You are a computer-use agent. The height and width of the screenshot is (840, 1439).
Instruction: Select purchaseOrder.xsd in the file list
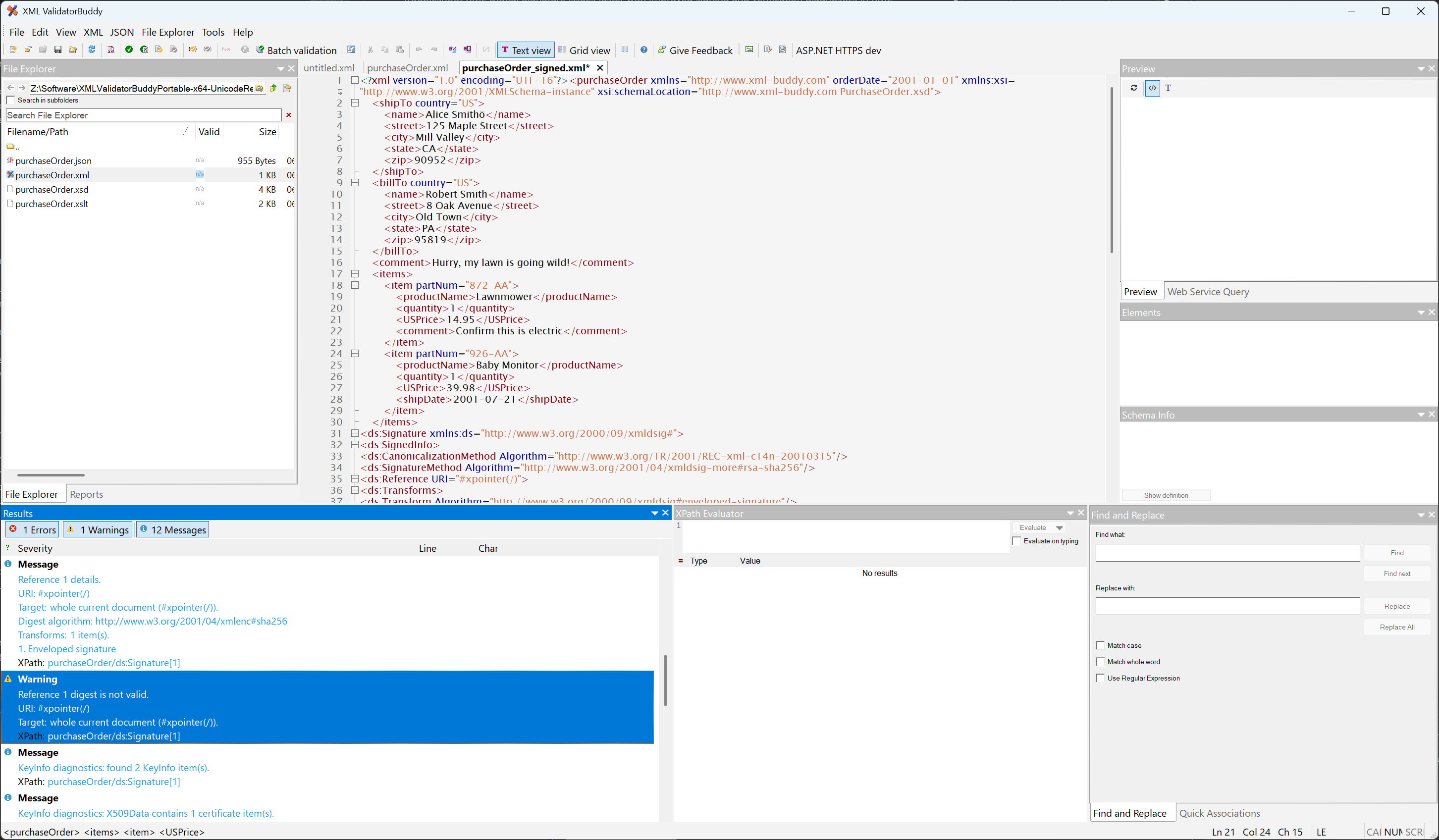[x=52, y=189]
